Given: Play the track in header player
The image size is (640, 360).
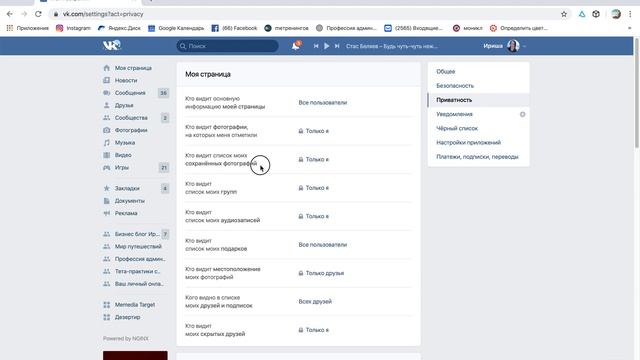Looking at the screenshot, I should coord(327,46).
